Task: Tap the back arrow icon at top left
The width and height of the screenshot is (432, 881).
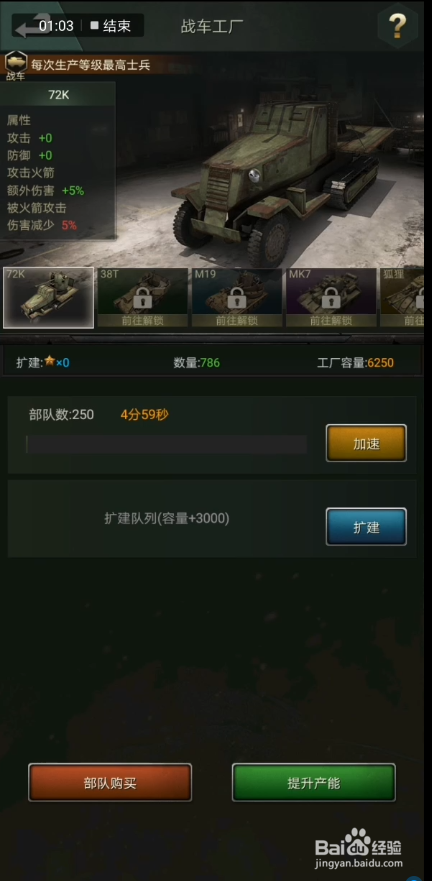Action: coord(26,26)
